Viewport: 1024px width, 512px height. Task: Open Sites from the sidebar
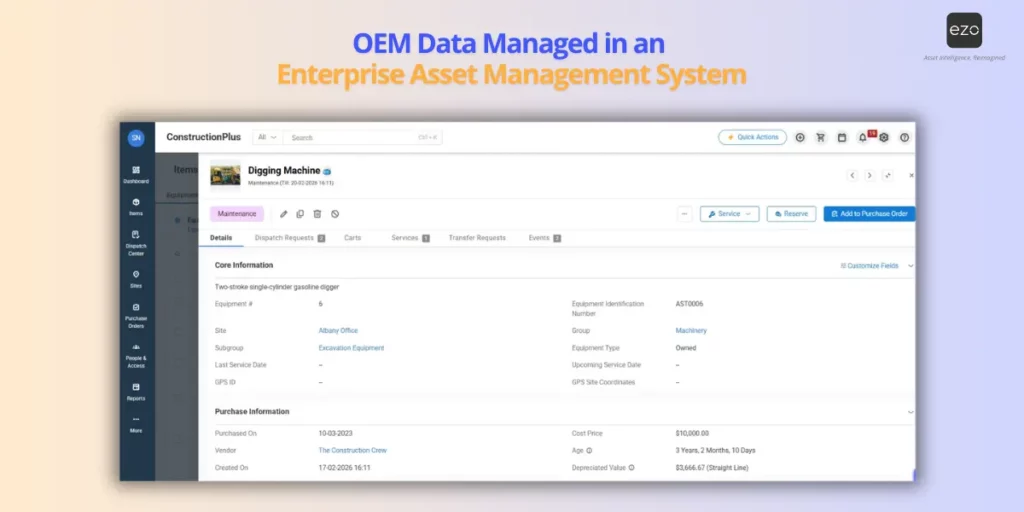point(136,280)
